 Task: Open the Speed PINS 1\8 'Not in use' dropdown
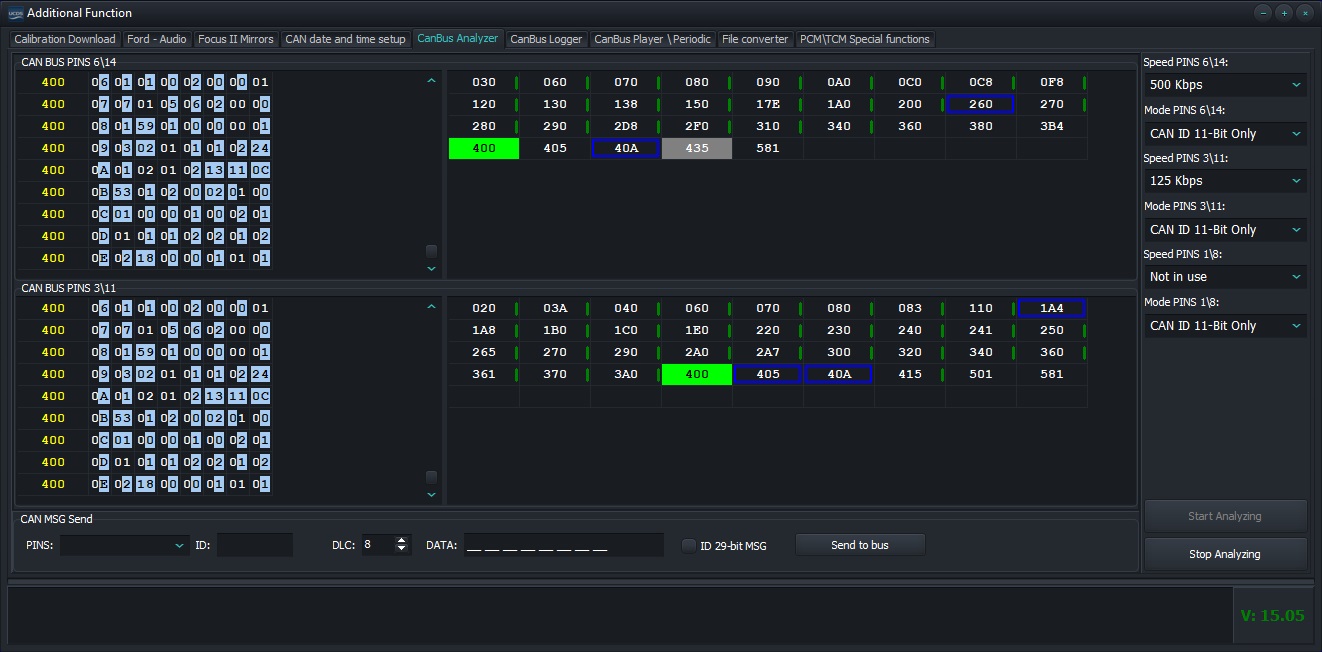click(1225, 277)
